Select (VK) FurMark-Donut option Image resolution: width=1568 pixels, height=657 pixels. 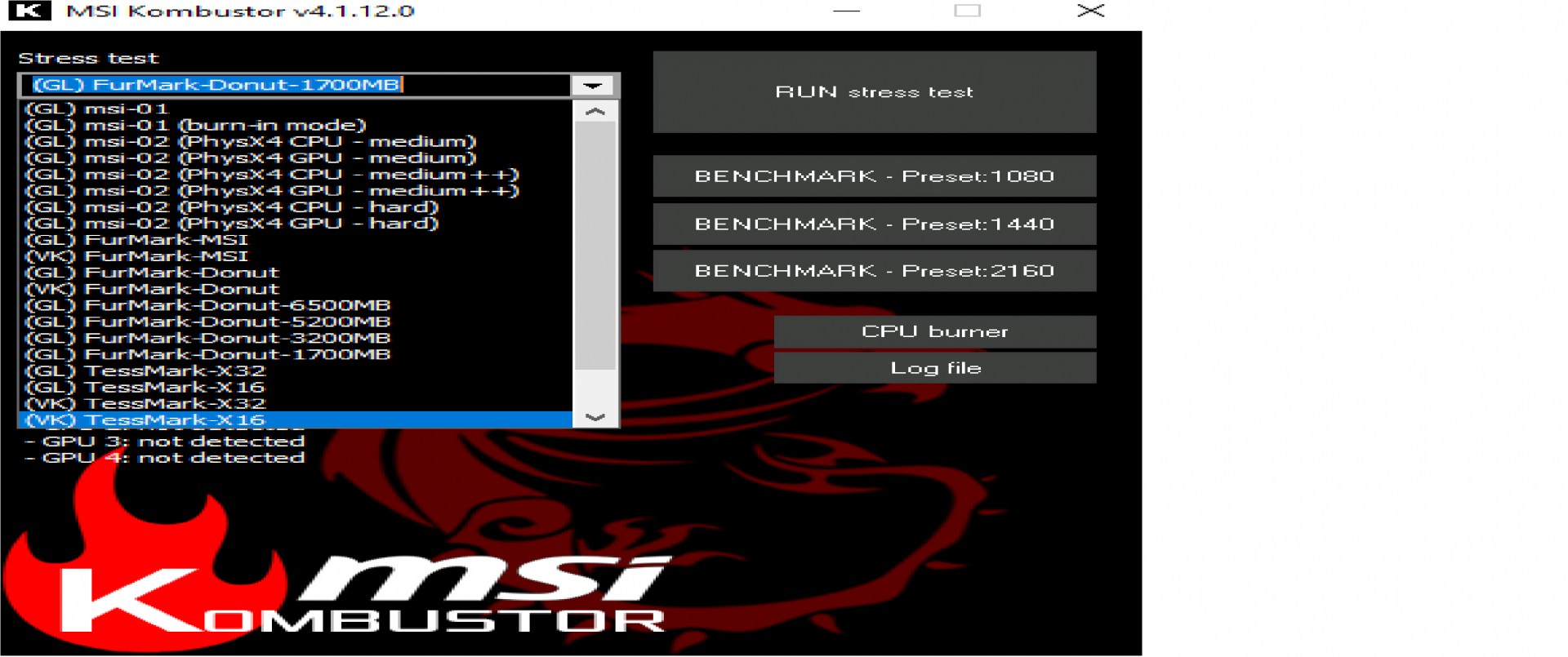coord(296,289)
